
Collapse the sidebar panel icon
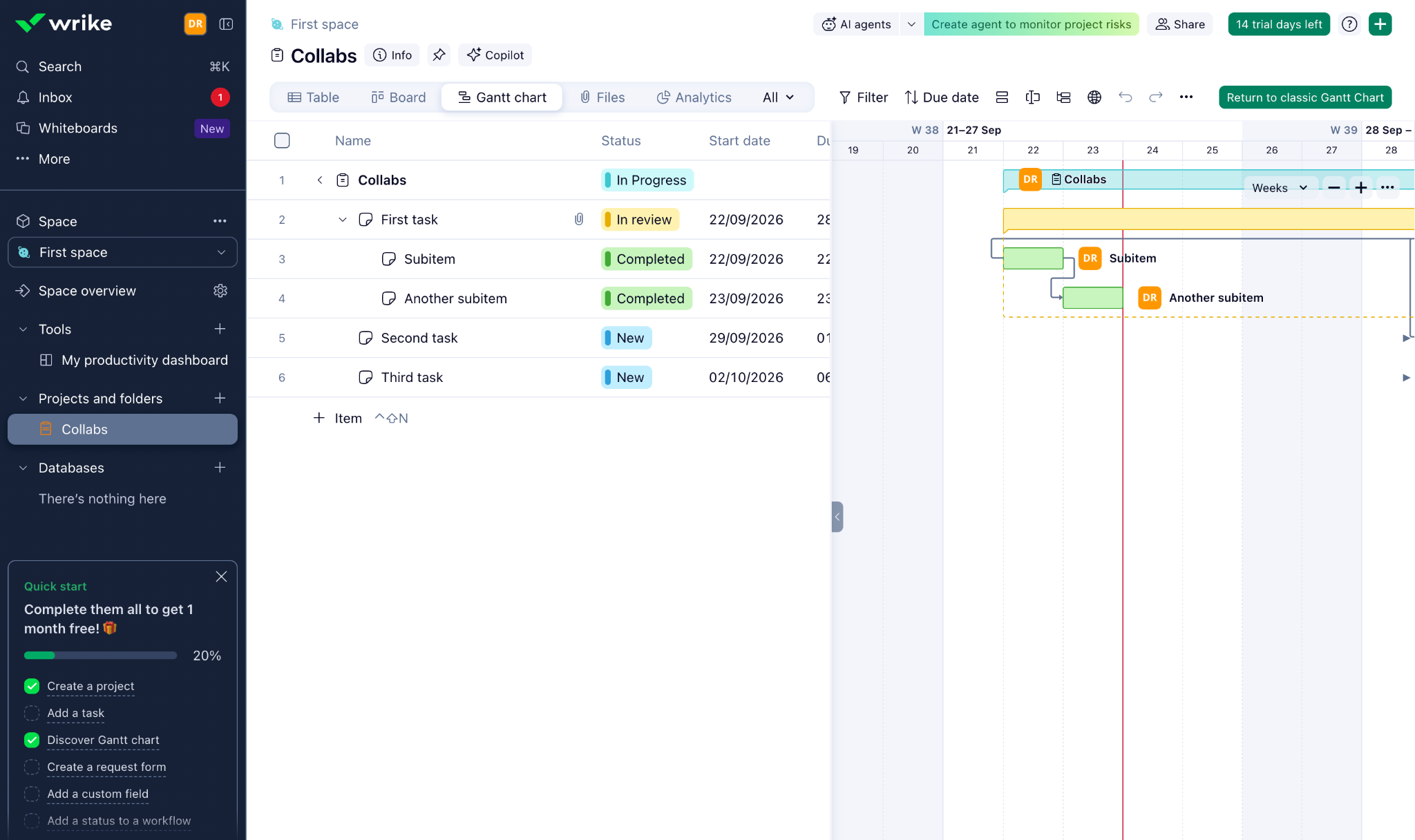point(226,24)
